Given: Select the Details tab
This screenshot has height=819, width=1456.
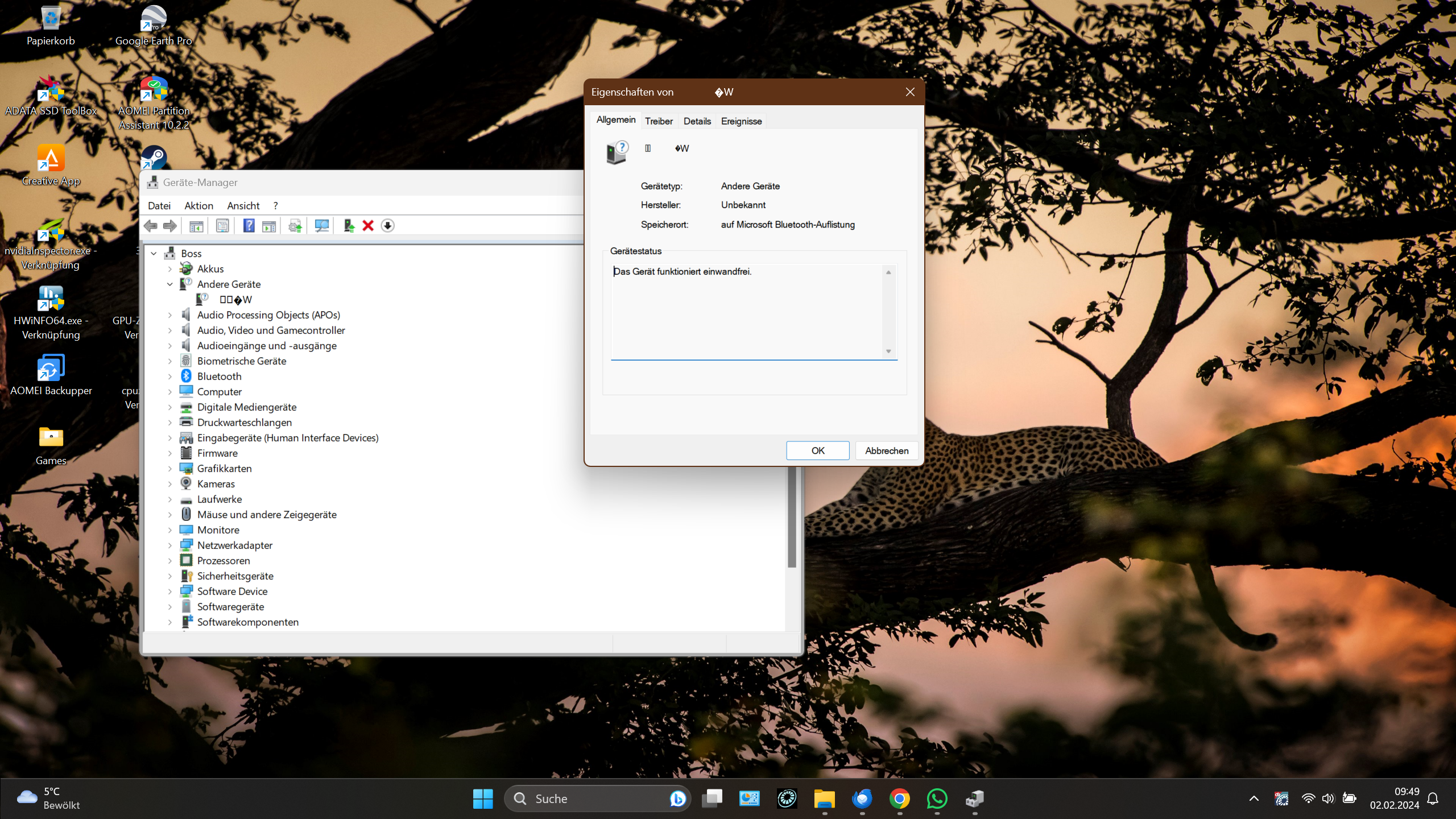Looking at the screenshot, I should tap(697, 121).
